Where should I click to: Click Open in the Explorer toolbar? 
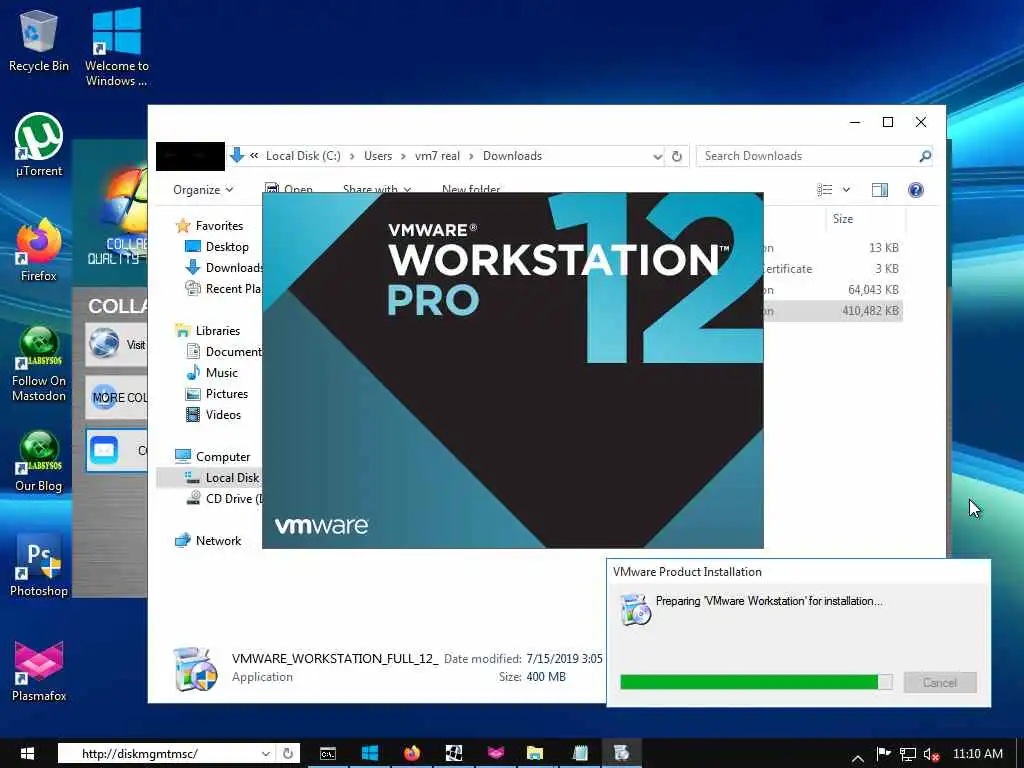point(288,189)
